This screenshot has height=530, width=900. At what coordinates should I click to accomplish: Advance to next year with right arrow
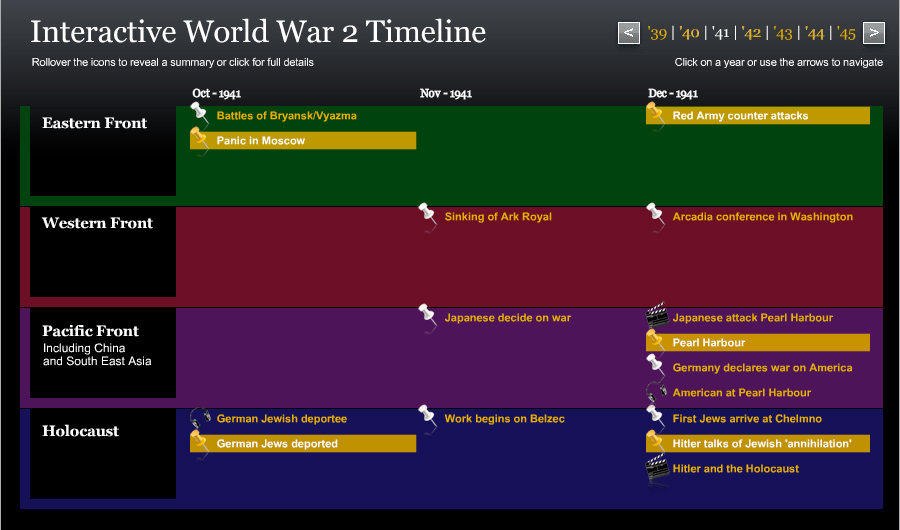pos(873,33)
